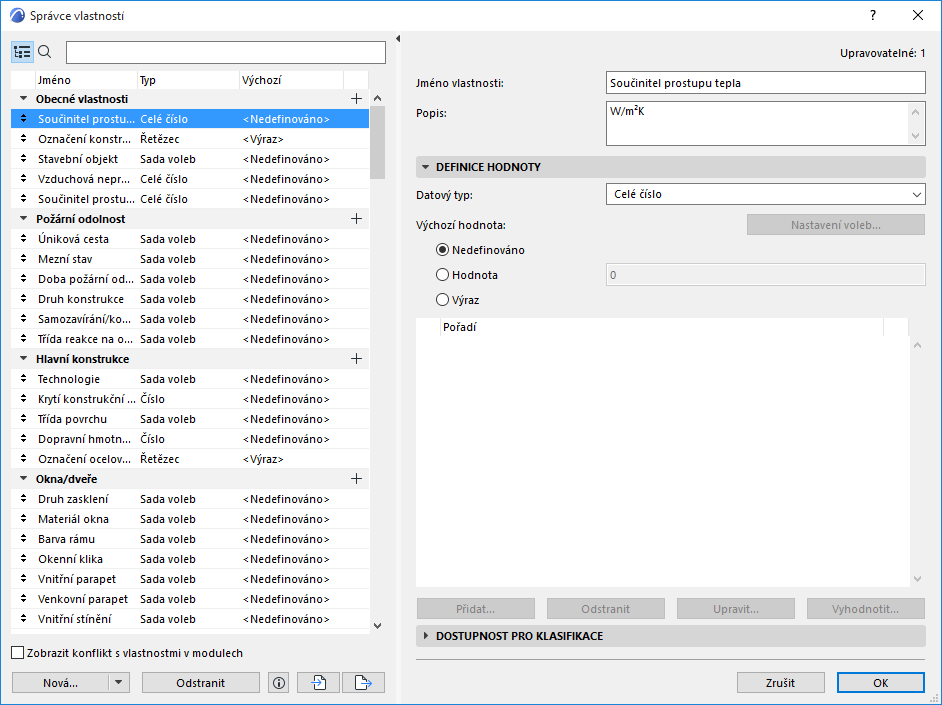Click the Nastavení voleb... button
This screenshot has width=942, height=705.
click(x=836, y=225)
